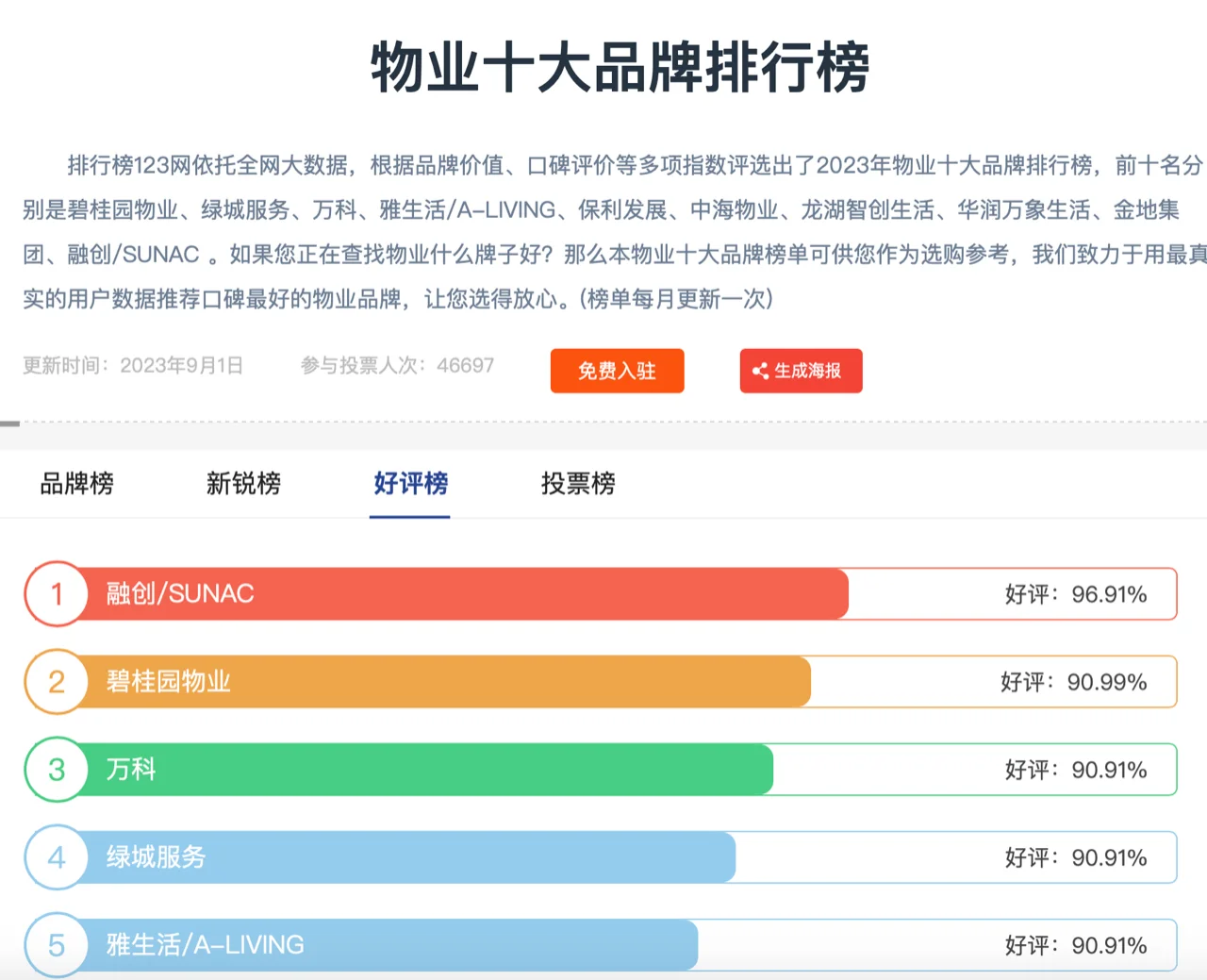1207x980 pixels.
Task: Click the 生成海报 button
Action: point(801,371)
